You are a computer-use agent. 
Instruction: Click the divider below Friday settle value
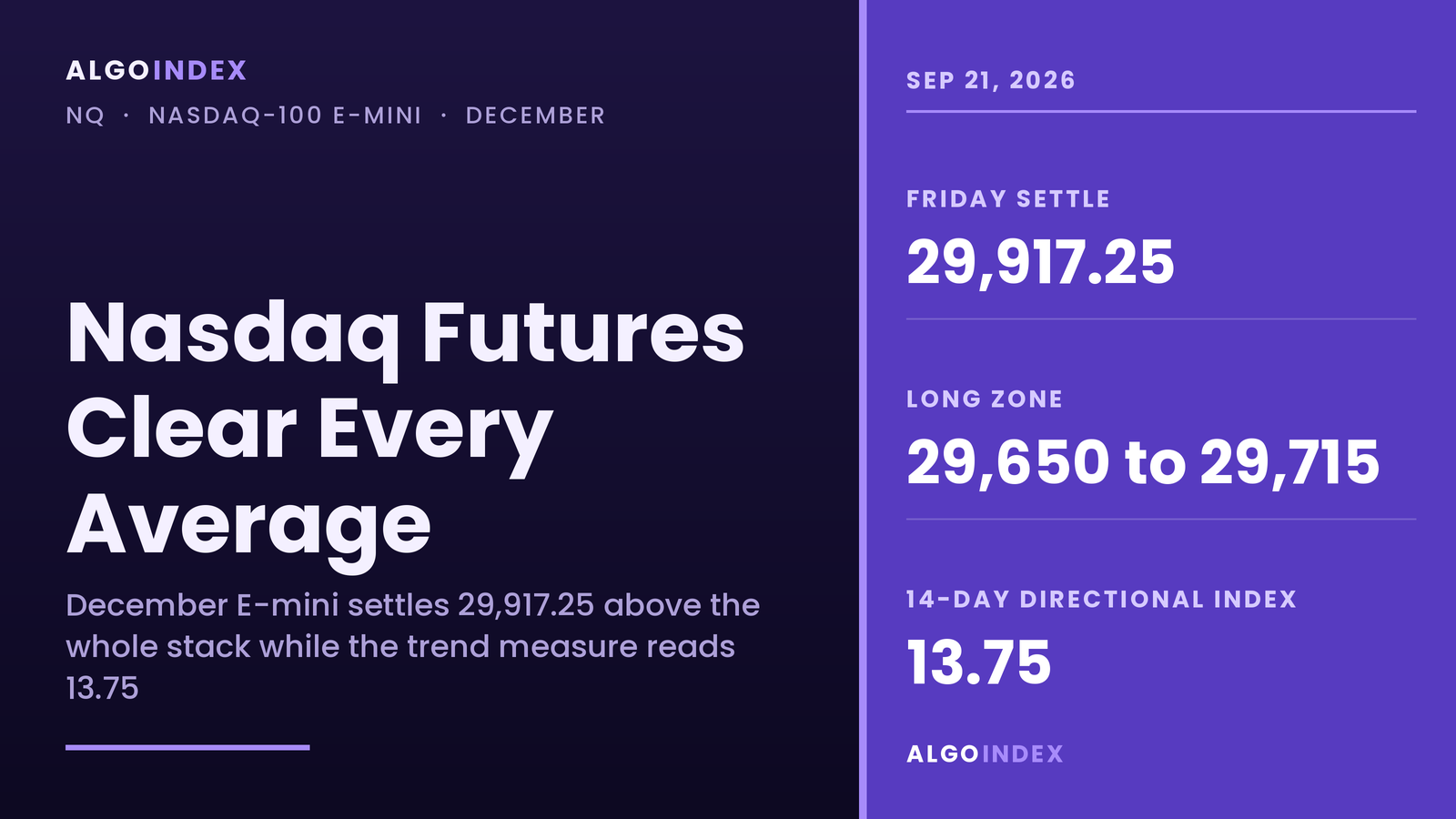point(1161,319)
